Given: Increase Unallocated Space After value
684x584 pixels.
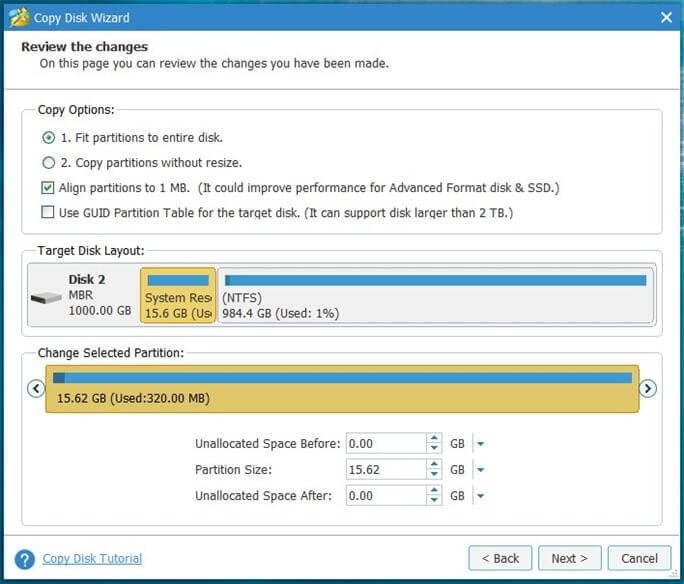Looking at the screenshot, I should point(434,491).
